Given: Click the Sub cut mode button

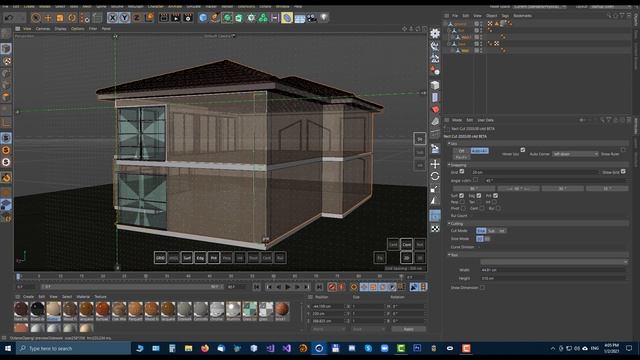Looking at the screenshot, I should pos(491,231).
